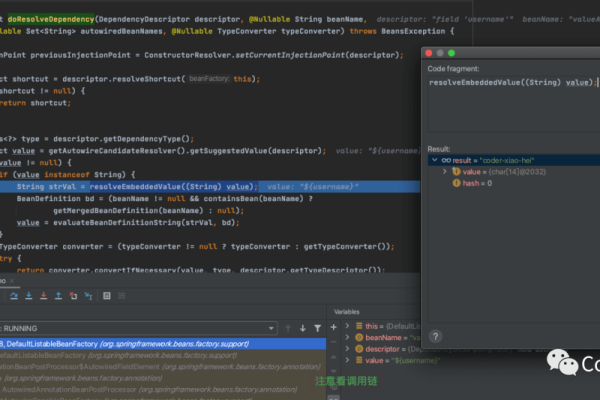Click inside the Code fragment input
Viewport: 600px width, 400px height.
(x=514, y=103)
